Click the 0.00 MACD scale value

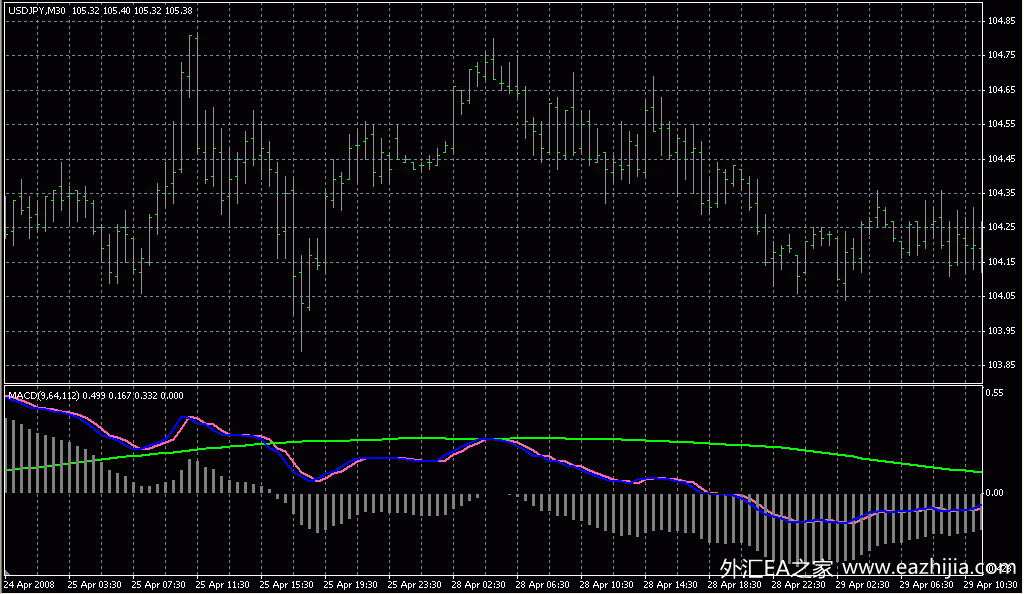point(994,493)
